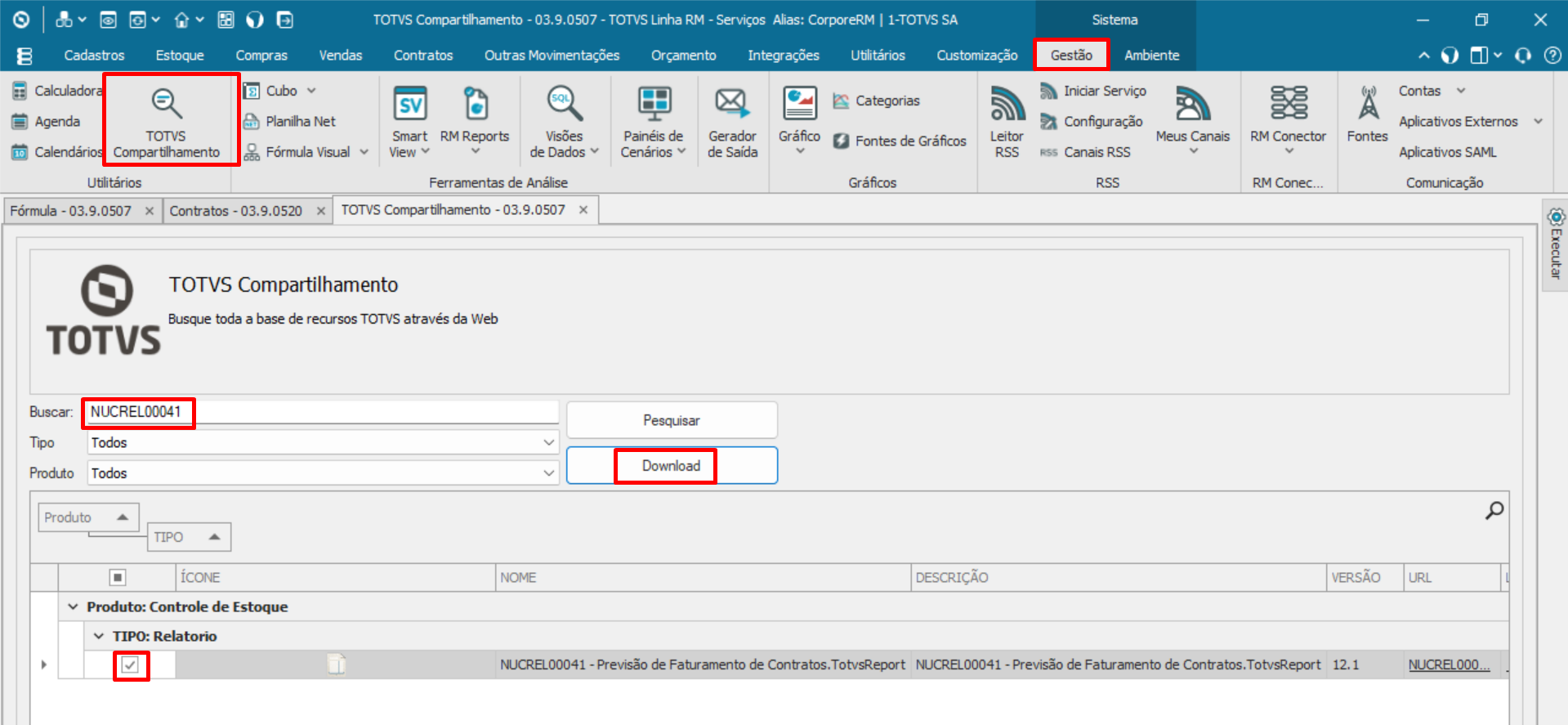Open Meus Canais
Image resolution: width=1568 pixels, height=725 pixels.
(1192, 121)
